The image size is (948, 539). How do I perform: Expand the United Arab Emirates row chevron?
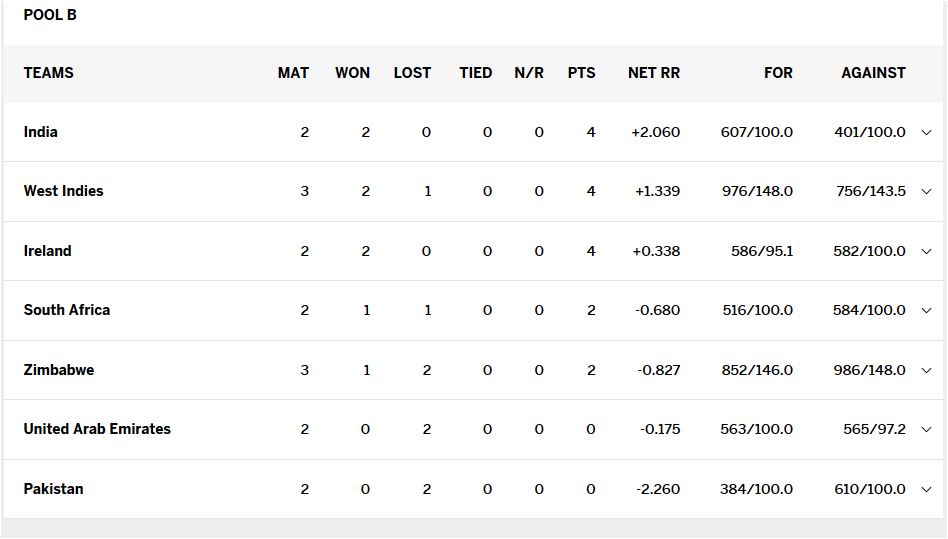926,429
